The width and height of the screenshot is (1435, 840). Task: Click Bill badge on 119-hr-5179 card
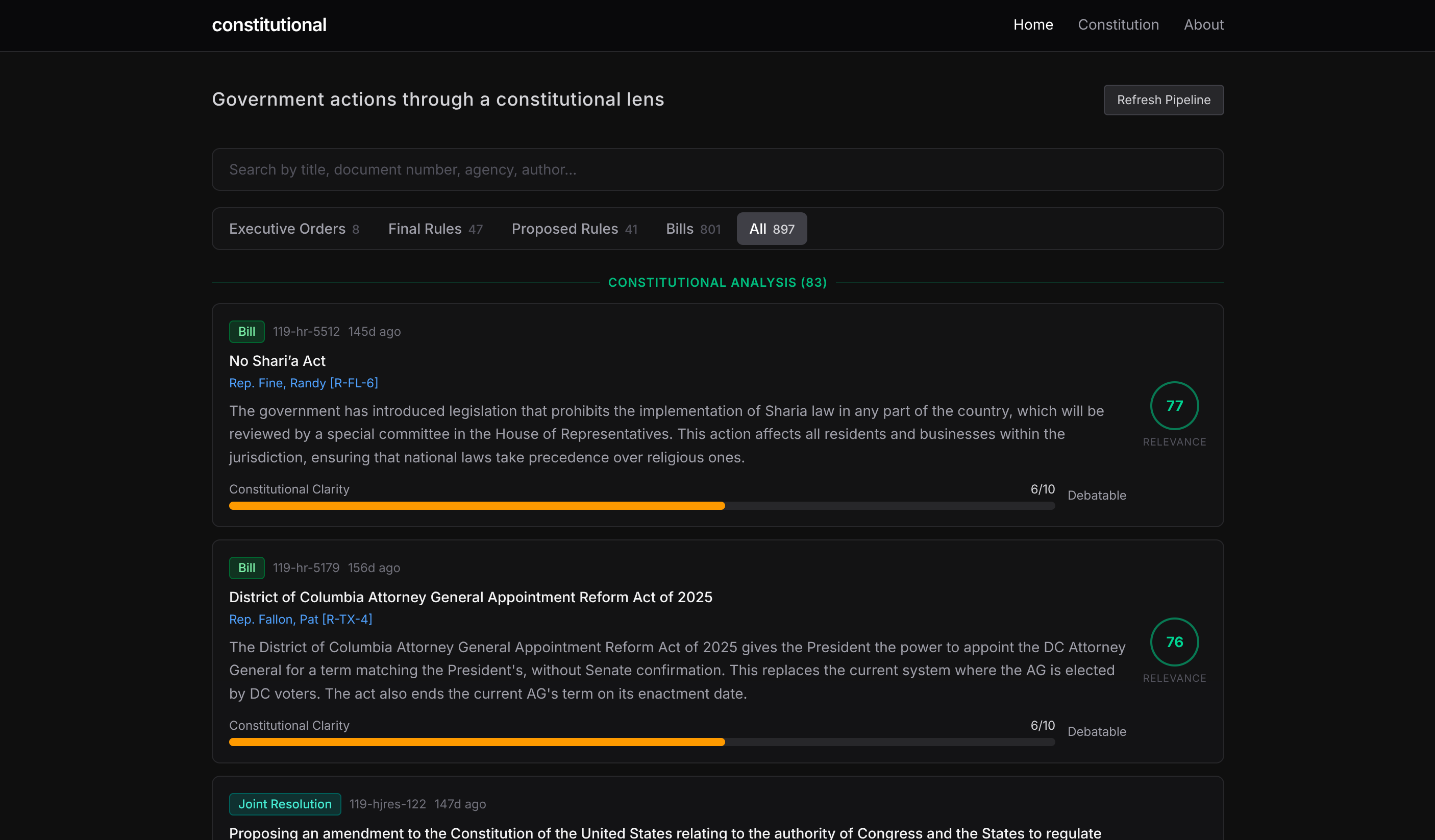(246, 568)
